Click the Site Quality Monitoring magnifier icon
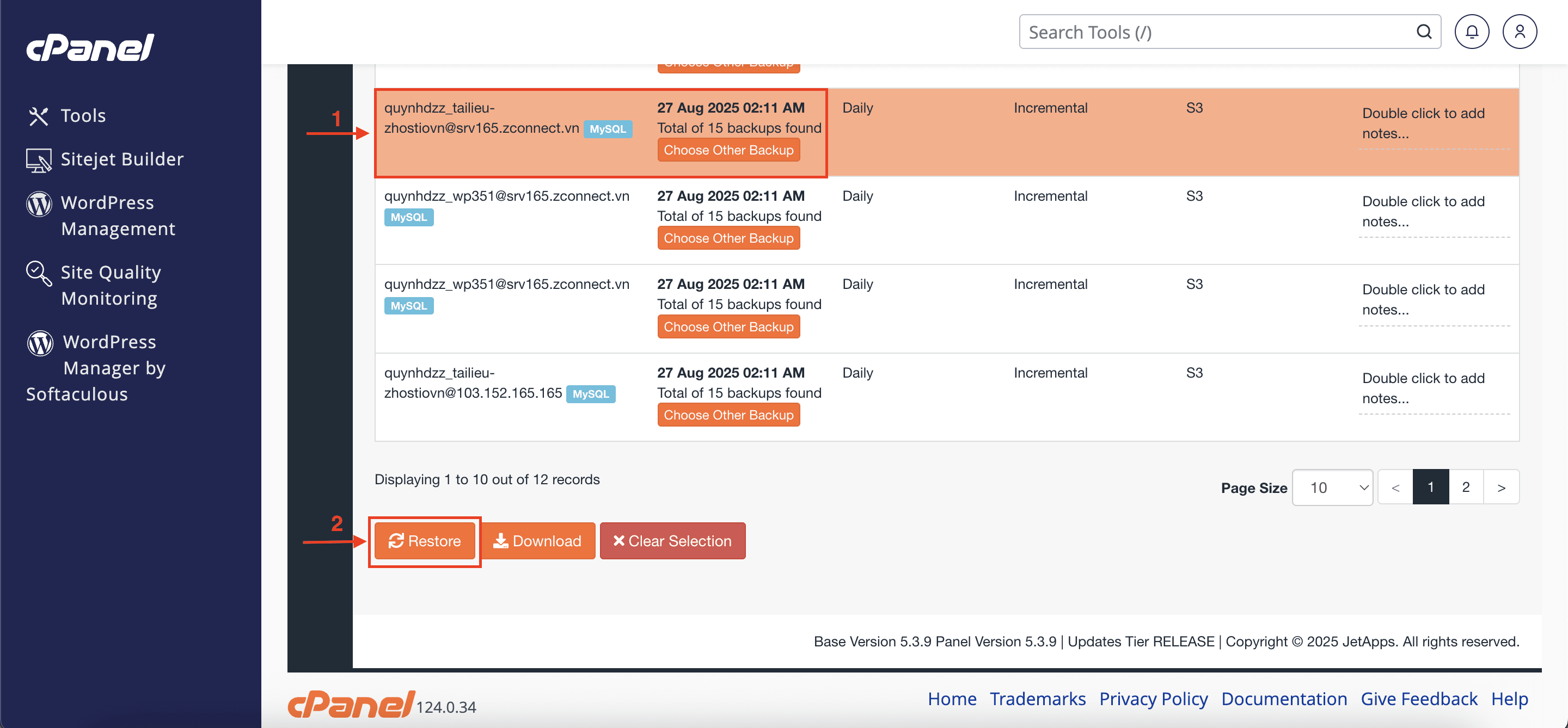Screen dimensions: 1568x728 (38, 273)
